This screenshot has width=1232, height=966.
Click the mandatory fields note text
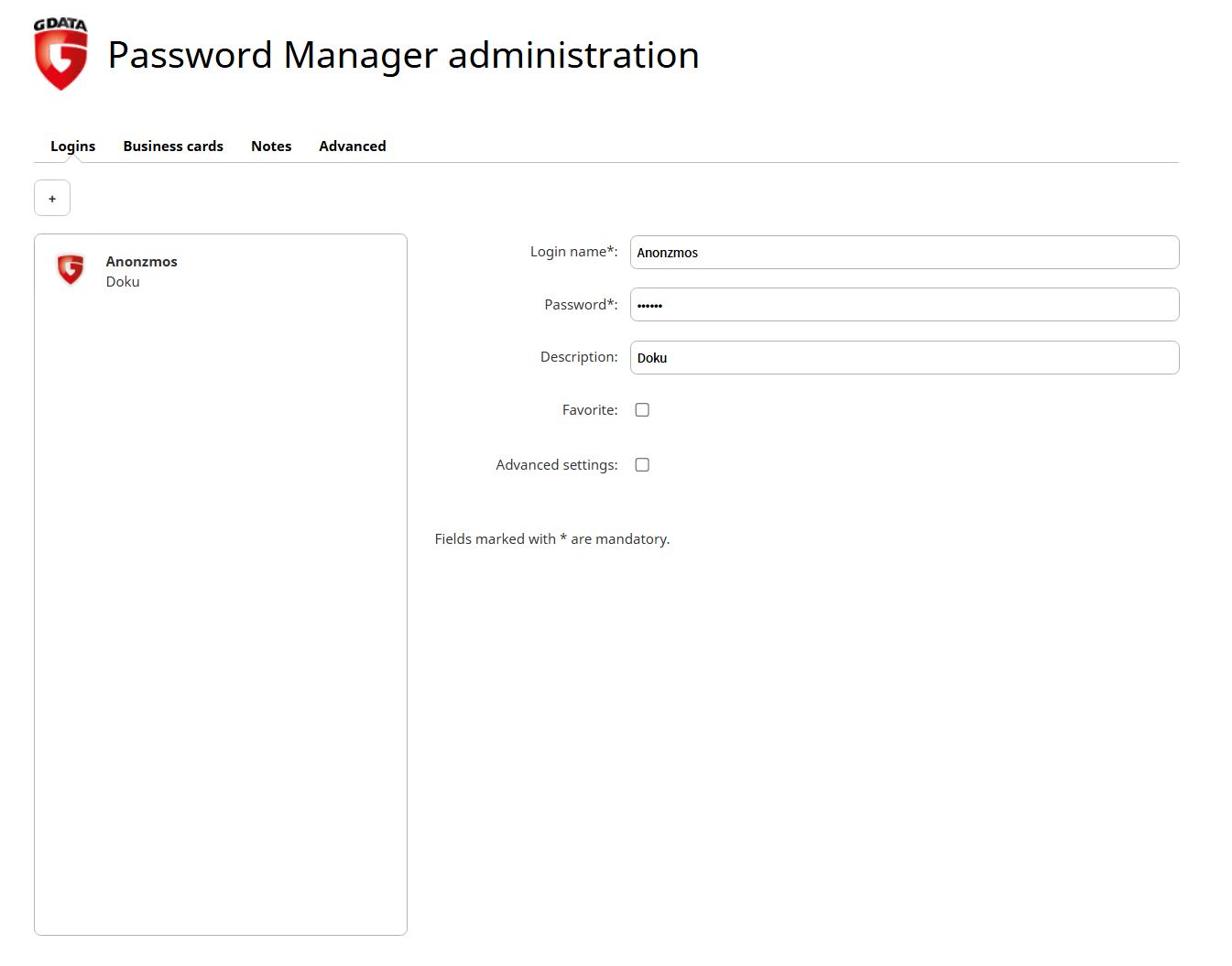pos(552,539)
